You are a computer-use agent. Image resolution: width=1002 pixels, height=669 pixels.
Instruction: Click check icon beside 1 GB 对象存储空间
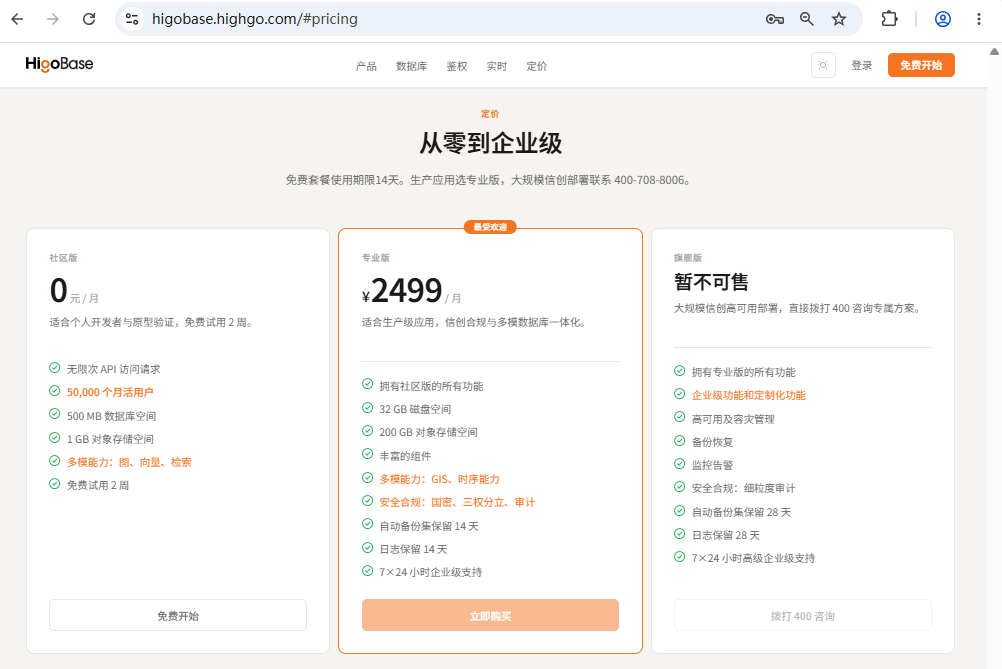pyautogui.click(x=54, y=437)
